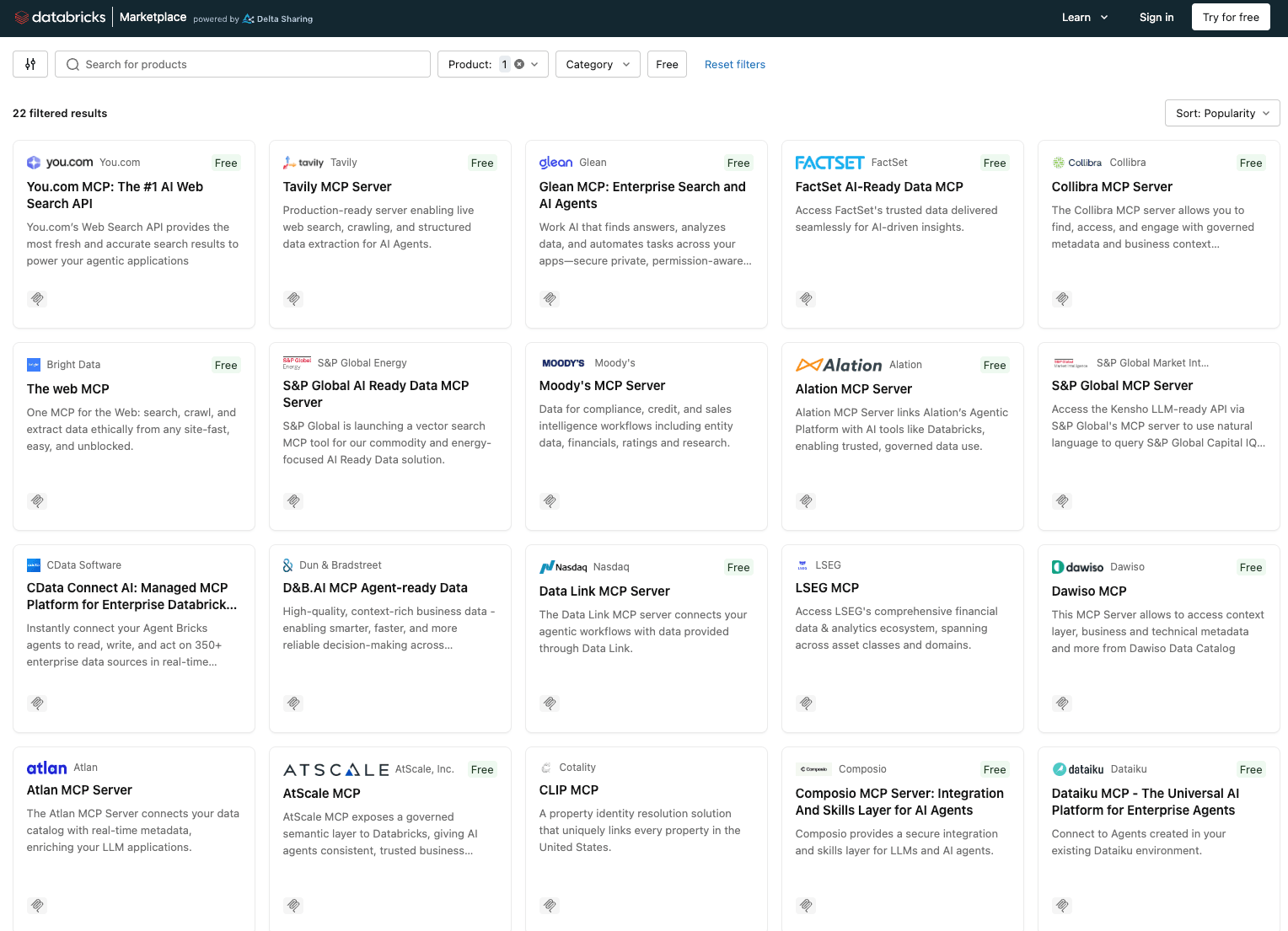Click the Atlan provider logo

point(46,768)
